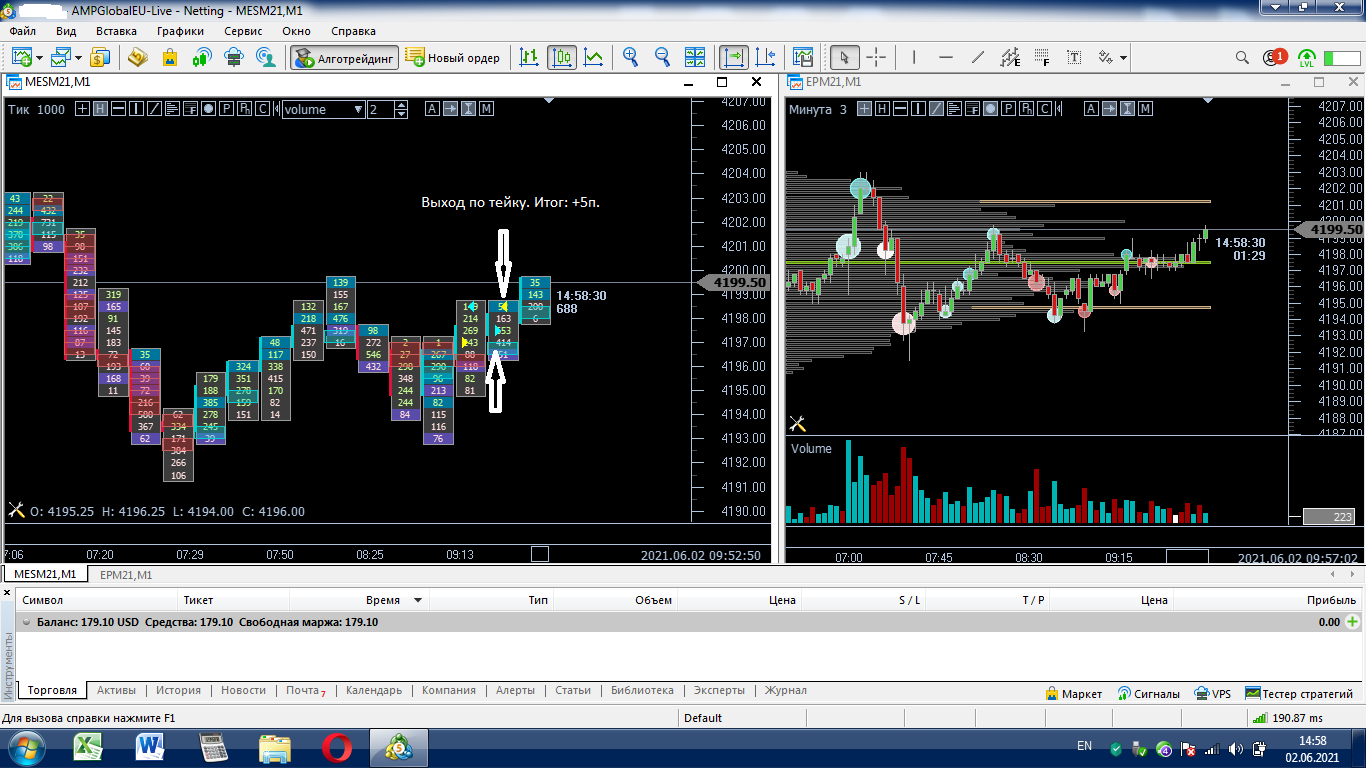The width and height of the screenshot is (1366, 768).
Task: Open the Тестер стратегий link
Action: (1299, 693)
